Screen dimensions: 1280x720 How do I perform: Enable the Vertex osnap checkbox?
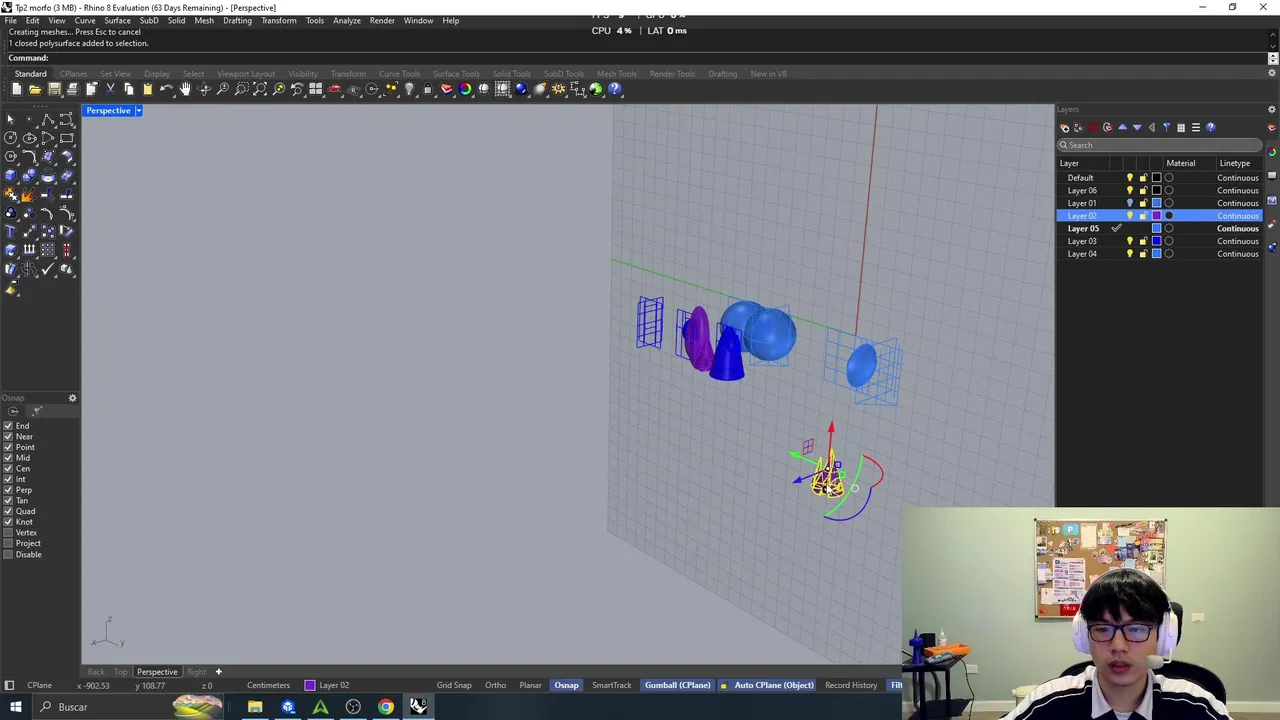8,532
